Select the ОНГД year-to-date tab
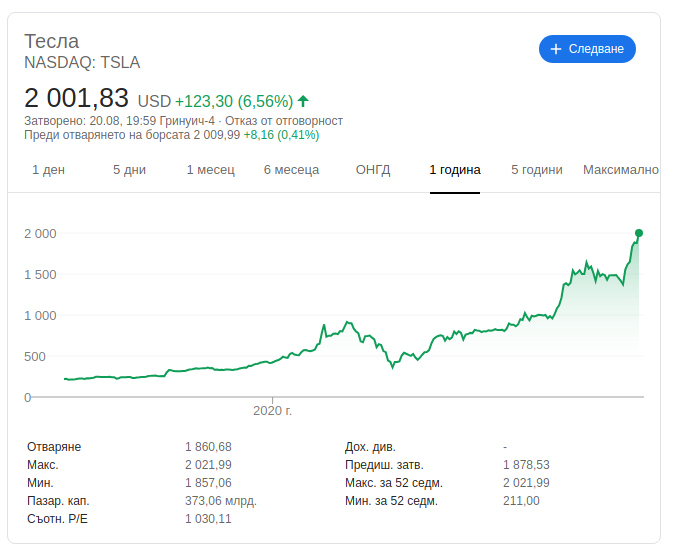Image resolution: width=675 pixels, height=558 pixels. pos(373,170)
